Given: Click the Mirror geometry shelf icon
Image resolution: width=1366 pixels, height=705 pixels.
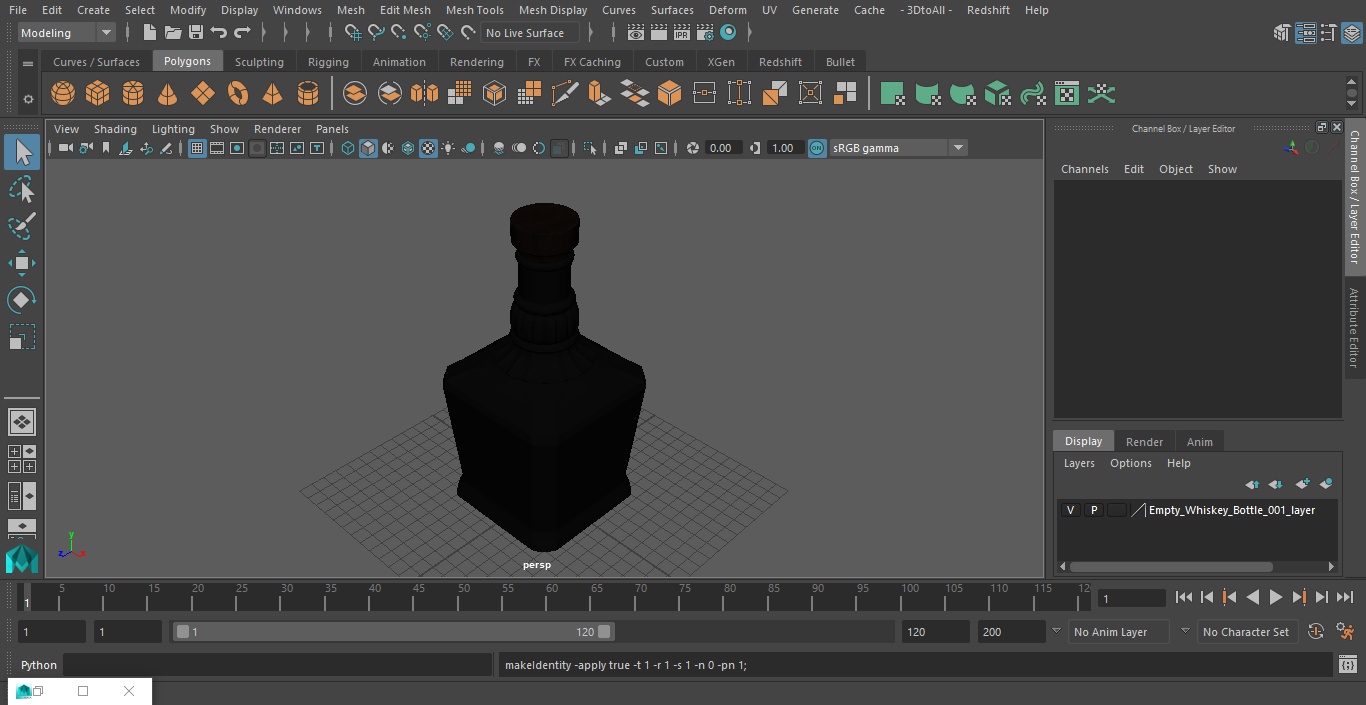Looking at the screenshot, I should tap(424, 94).
